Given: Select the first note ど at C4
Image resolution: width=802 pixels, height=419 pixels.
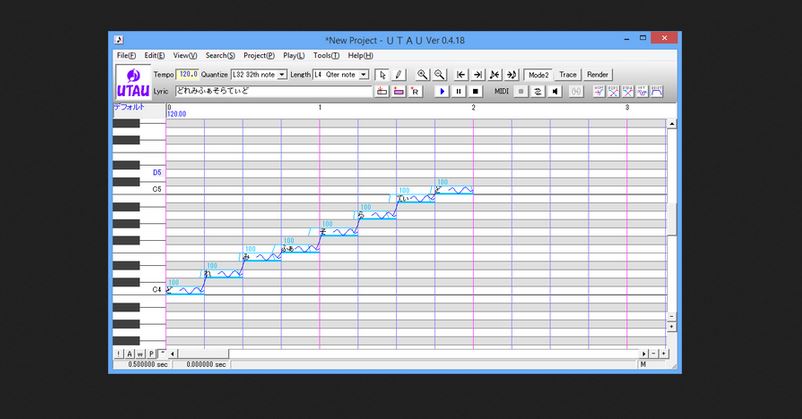Looking at the screenshot, I should [185, 291].
